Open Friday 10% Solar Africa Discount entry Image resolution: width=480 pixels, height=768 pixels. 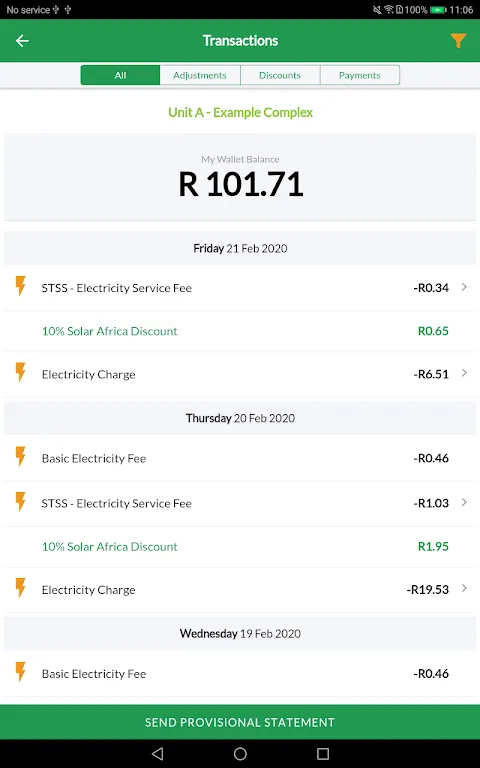(240, 331)
